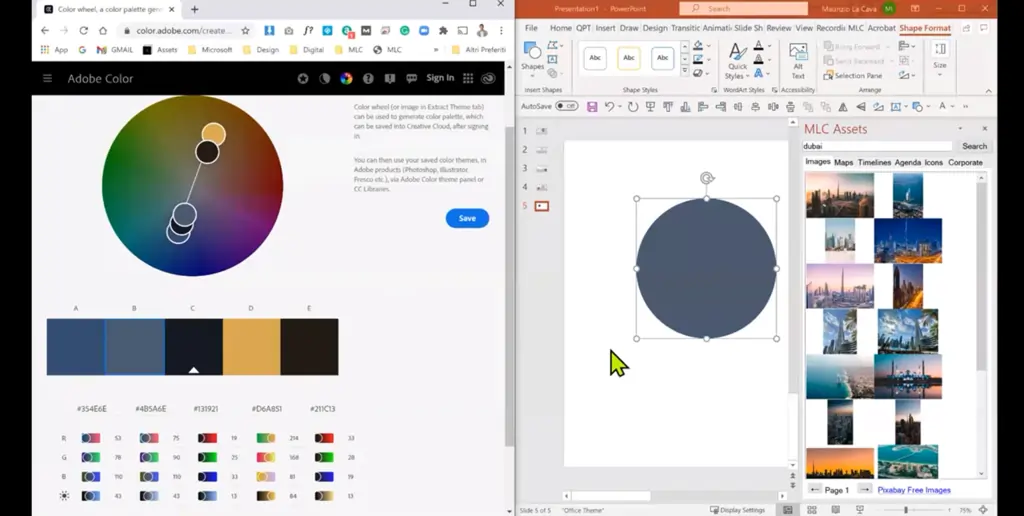Select the gold color swatch D in the palette
The image size is (1024, 516).
point(251,347)
